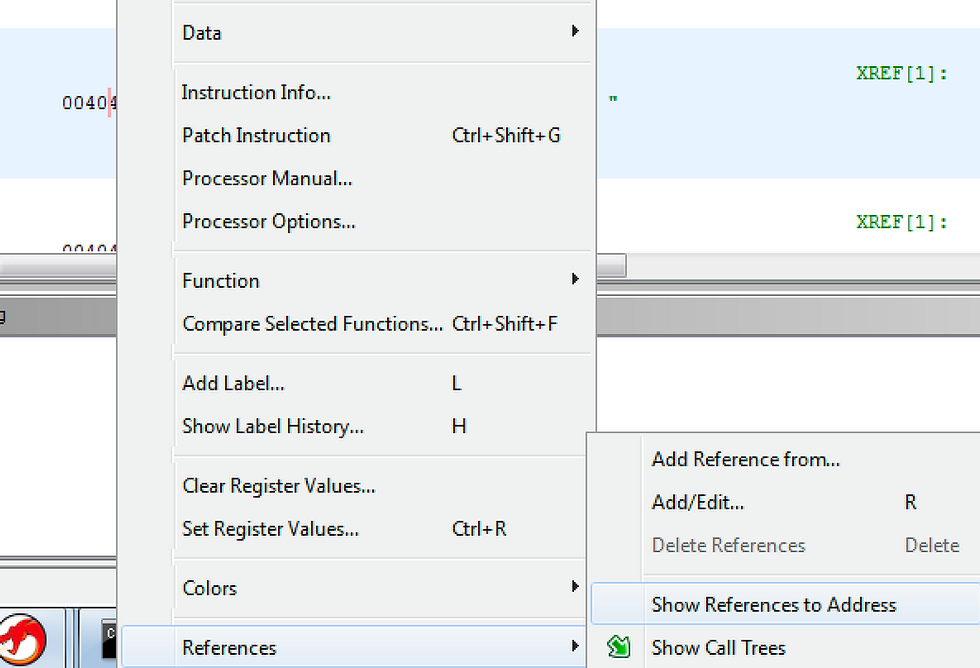Choose Set Register Values...
Image resolution: width=980 pixels, height=668 pixels.
[x=382, y=529]
